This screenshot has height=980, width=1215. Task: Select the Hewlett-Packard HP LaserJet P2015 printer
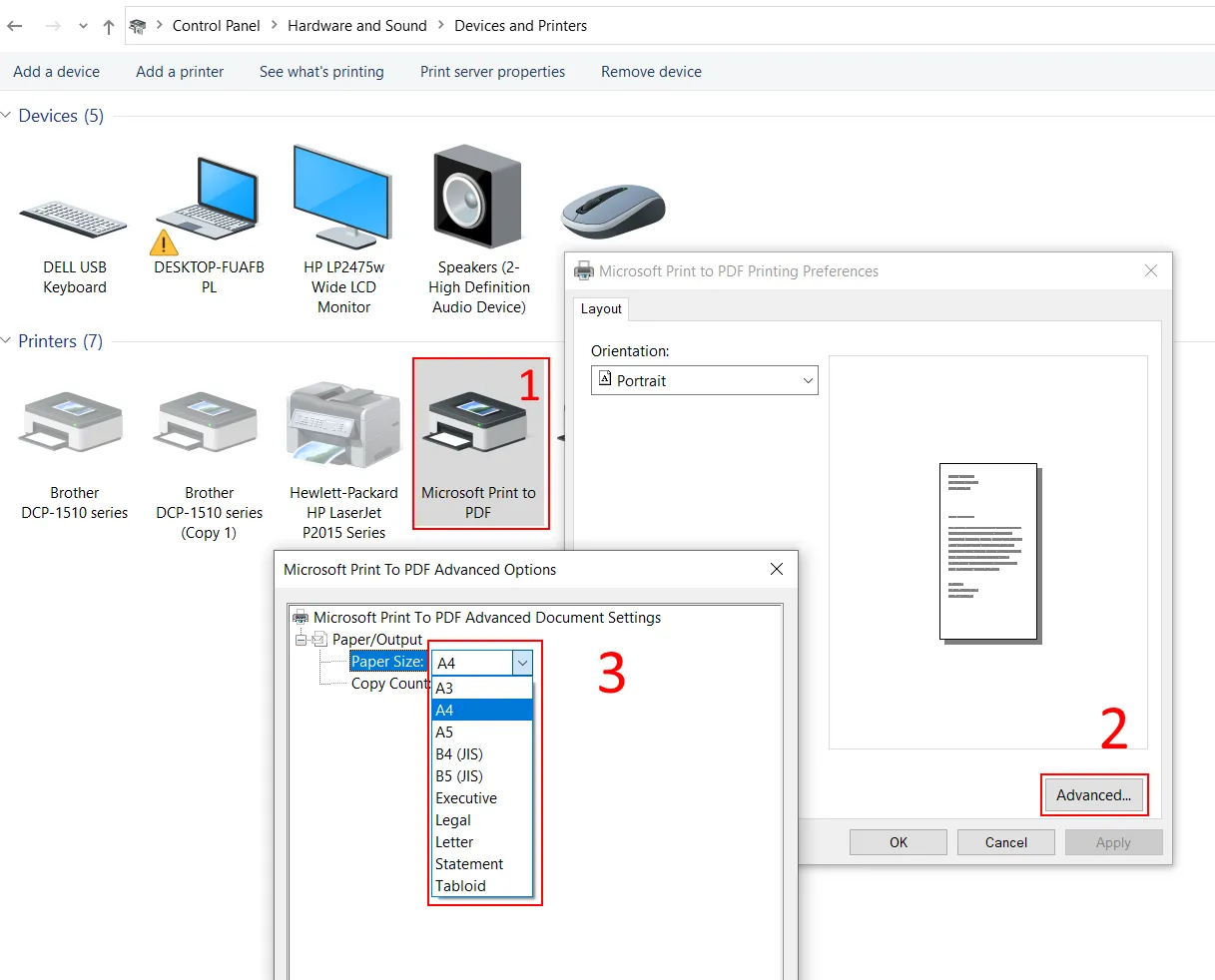pyautogui.click(x=343, y=426)
